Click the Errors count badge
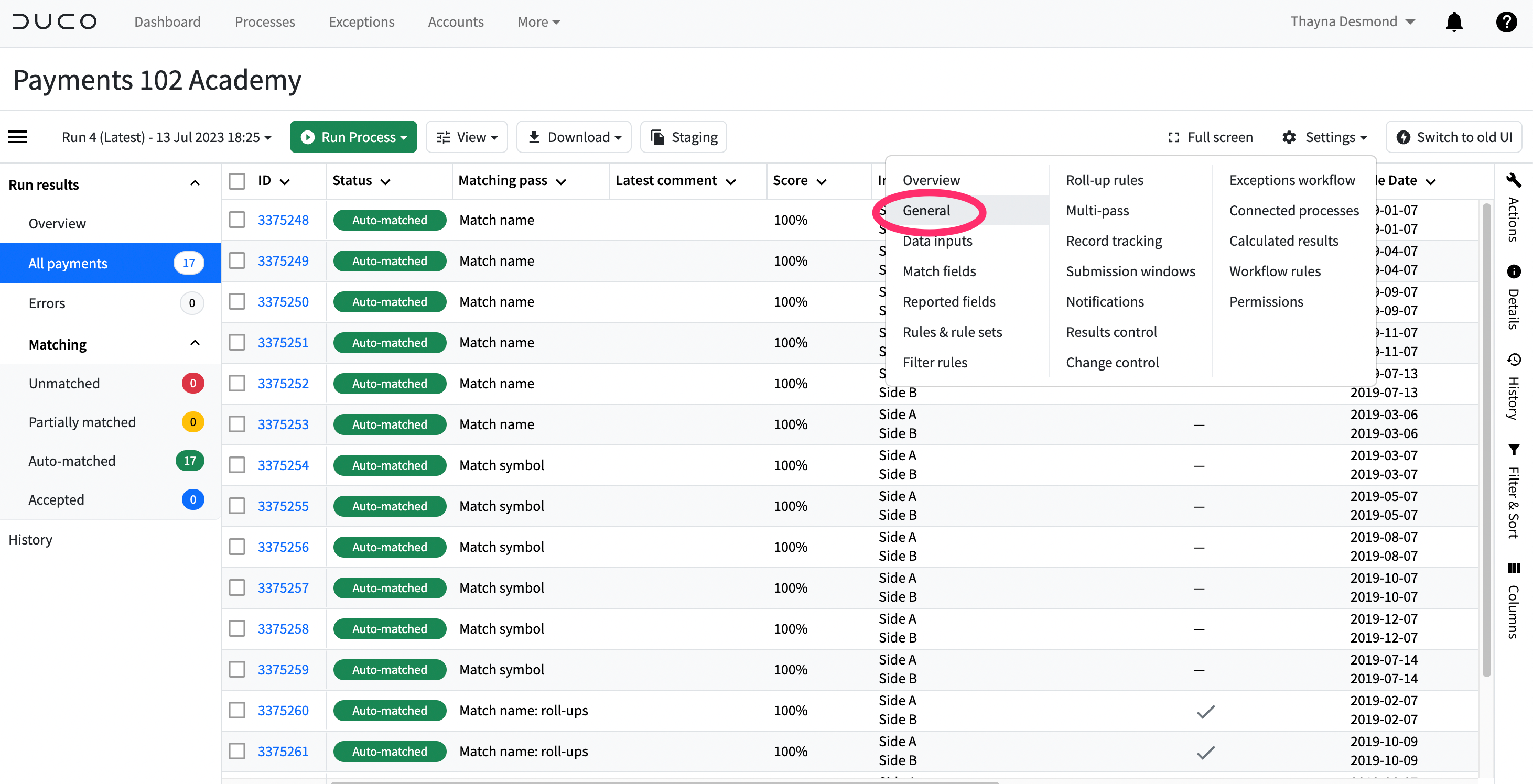This screenshot has height=784, width=1533. [x=192, y=303]
